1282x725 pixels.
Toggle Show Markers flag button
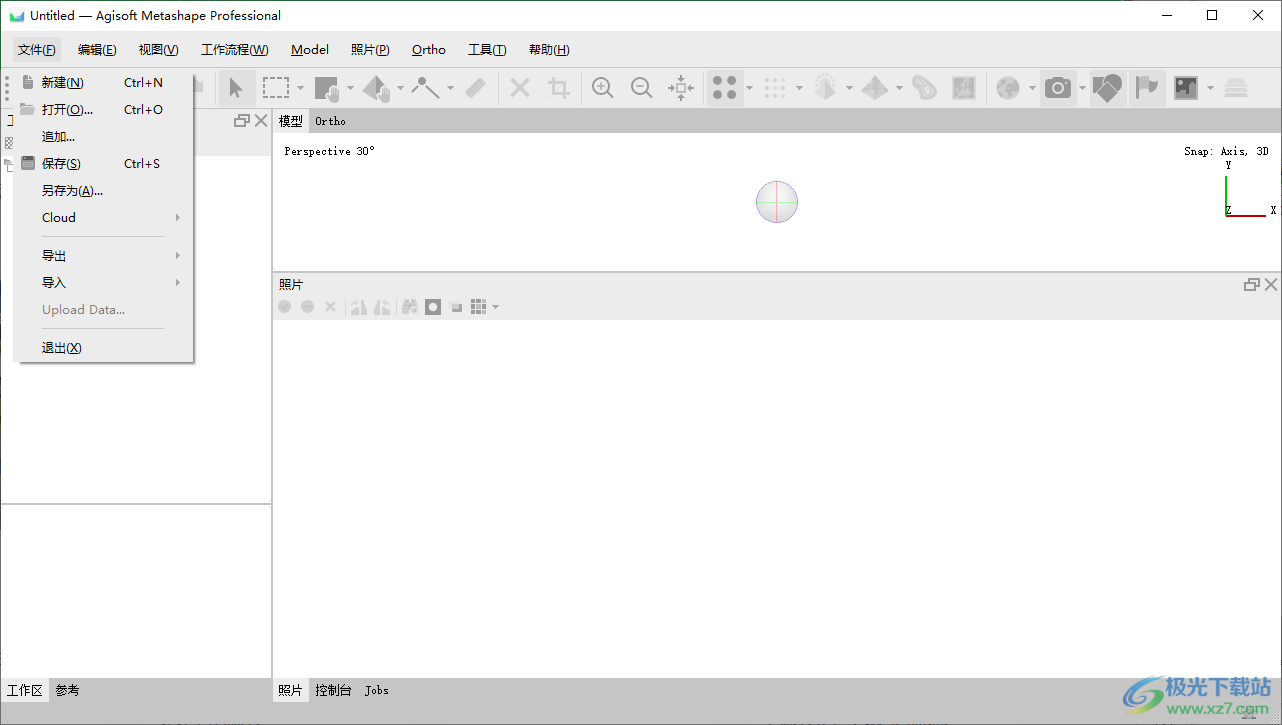click(x=1147, y=88)
